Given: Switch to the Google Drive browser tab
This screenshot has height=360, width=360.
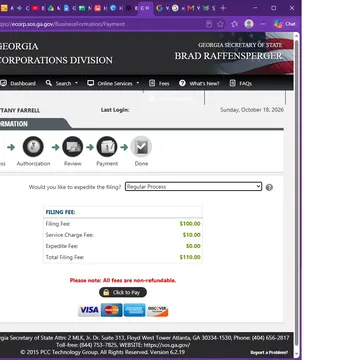Looking at the screenshot, I should tap(51, 8).
